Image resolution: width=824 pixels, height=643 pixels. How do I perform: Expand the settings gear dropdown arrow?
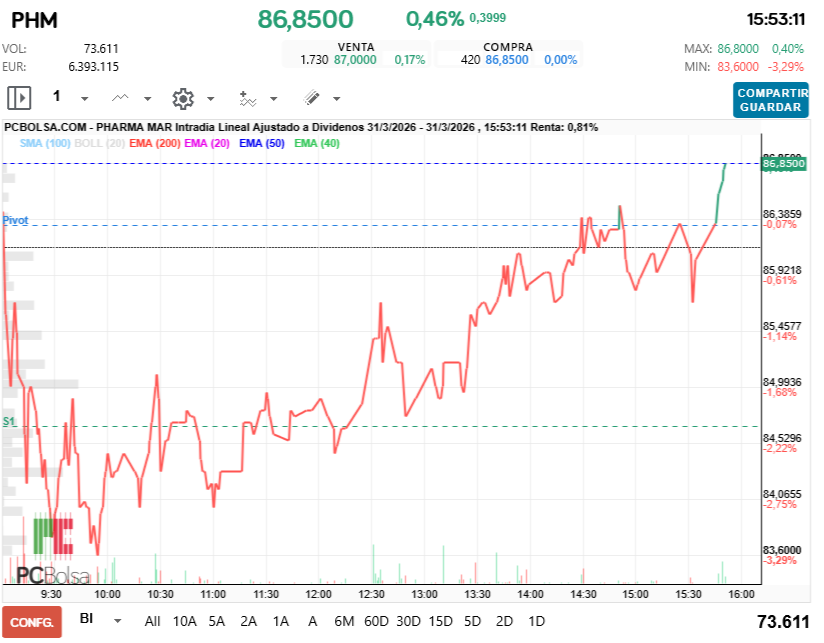211,99
